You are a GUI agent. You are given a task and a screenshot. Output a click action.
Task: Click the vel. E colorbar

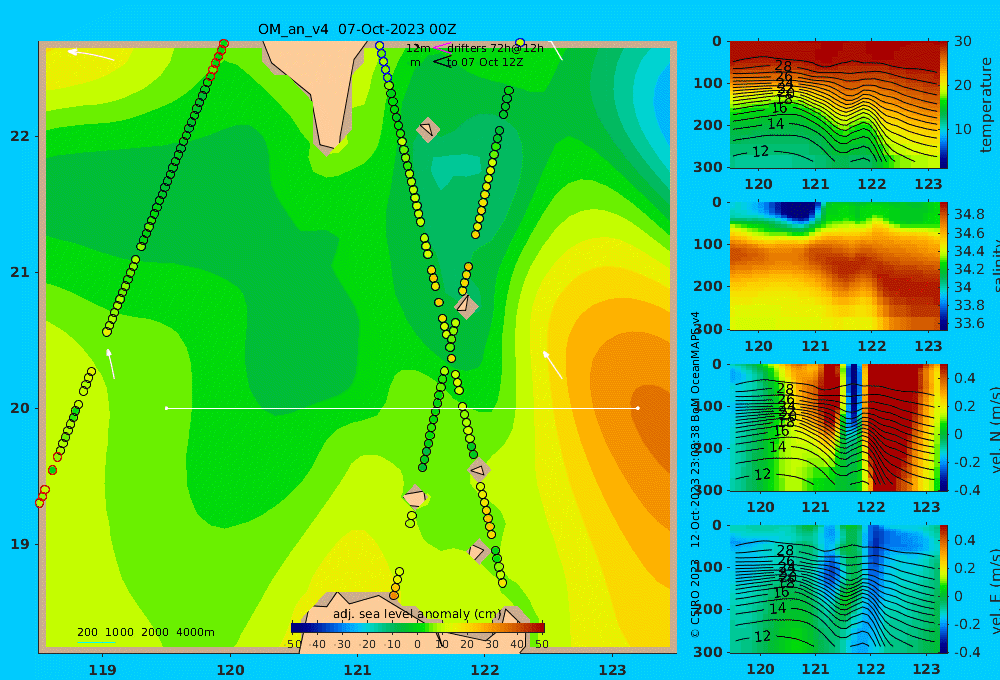point(944,589)
